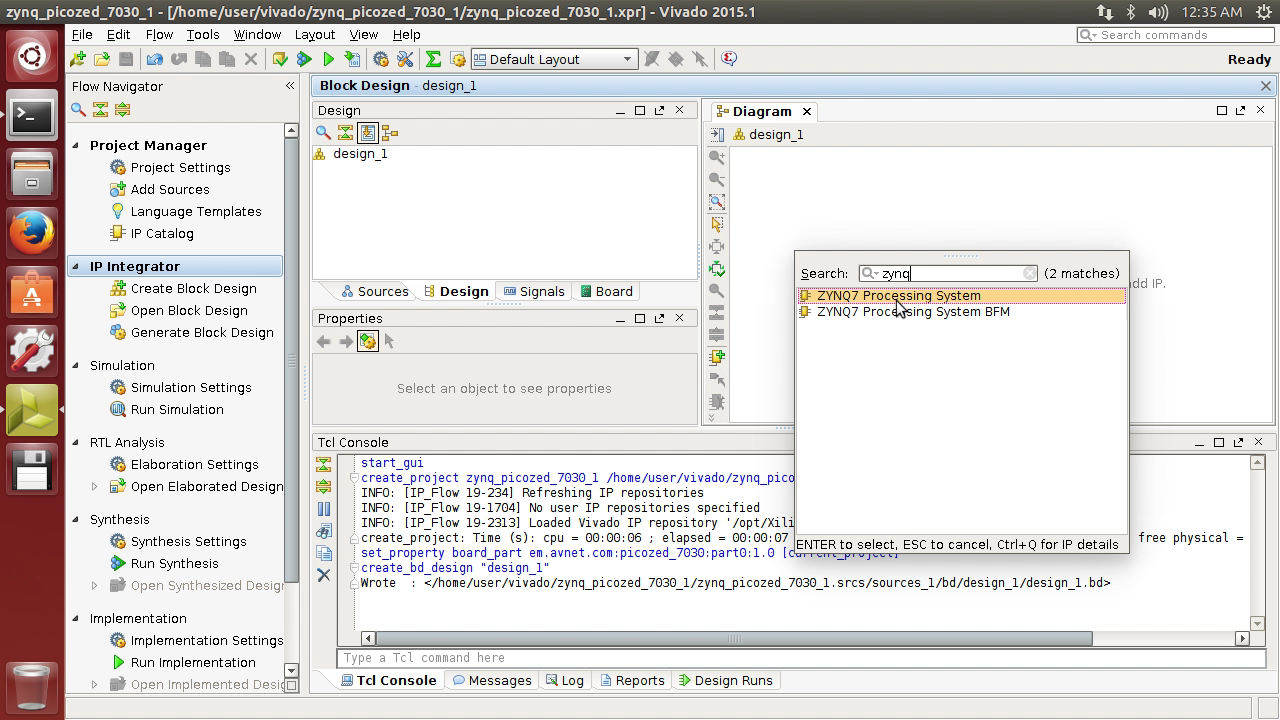The width and height of the screenshot is (1280, 720).
Task: Collapse the Implementation section
Action: click(76, 618)
